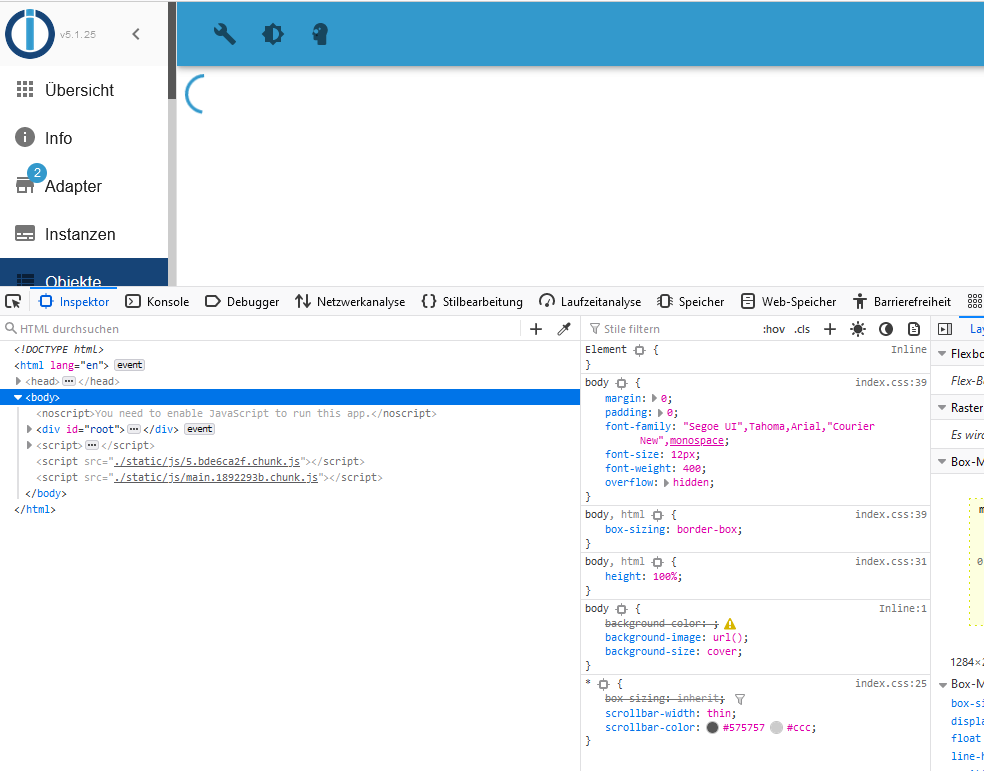This screenshot has height=771, width=984.
Task: Expand the div id root node
Action: (29, 429)
